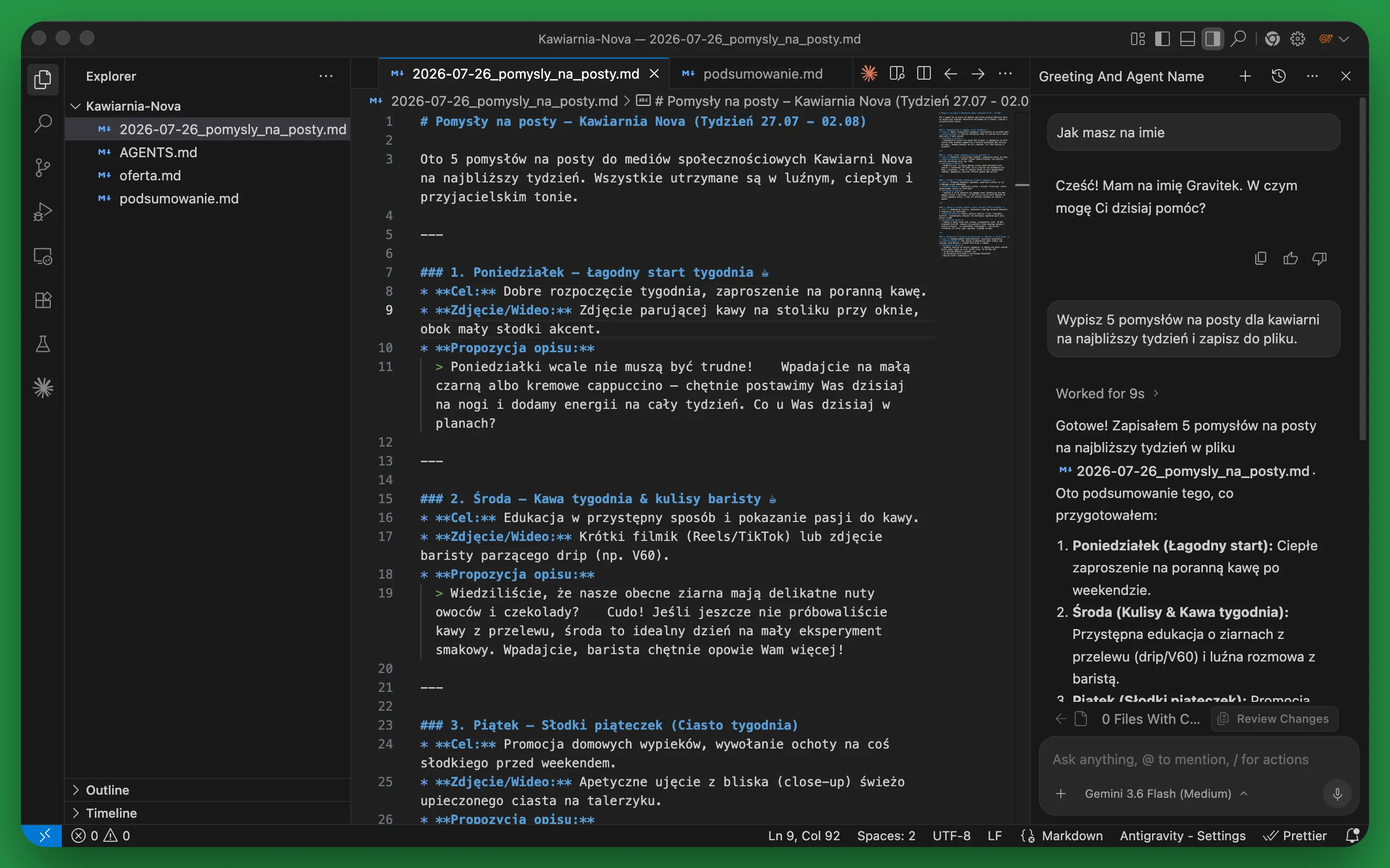Screen dimensions: 1390x868
Task: Open Remote Explorer in activity bar
Action: (x=43, y=256)
